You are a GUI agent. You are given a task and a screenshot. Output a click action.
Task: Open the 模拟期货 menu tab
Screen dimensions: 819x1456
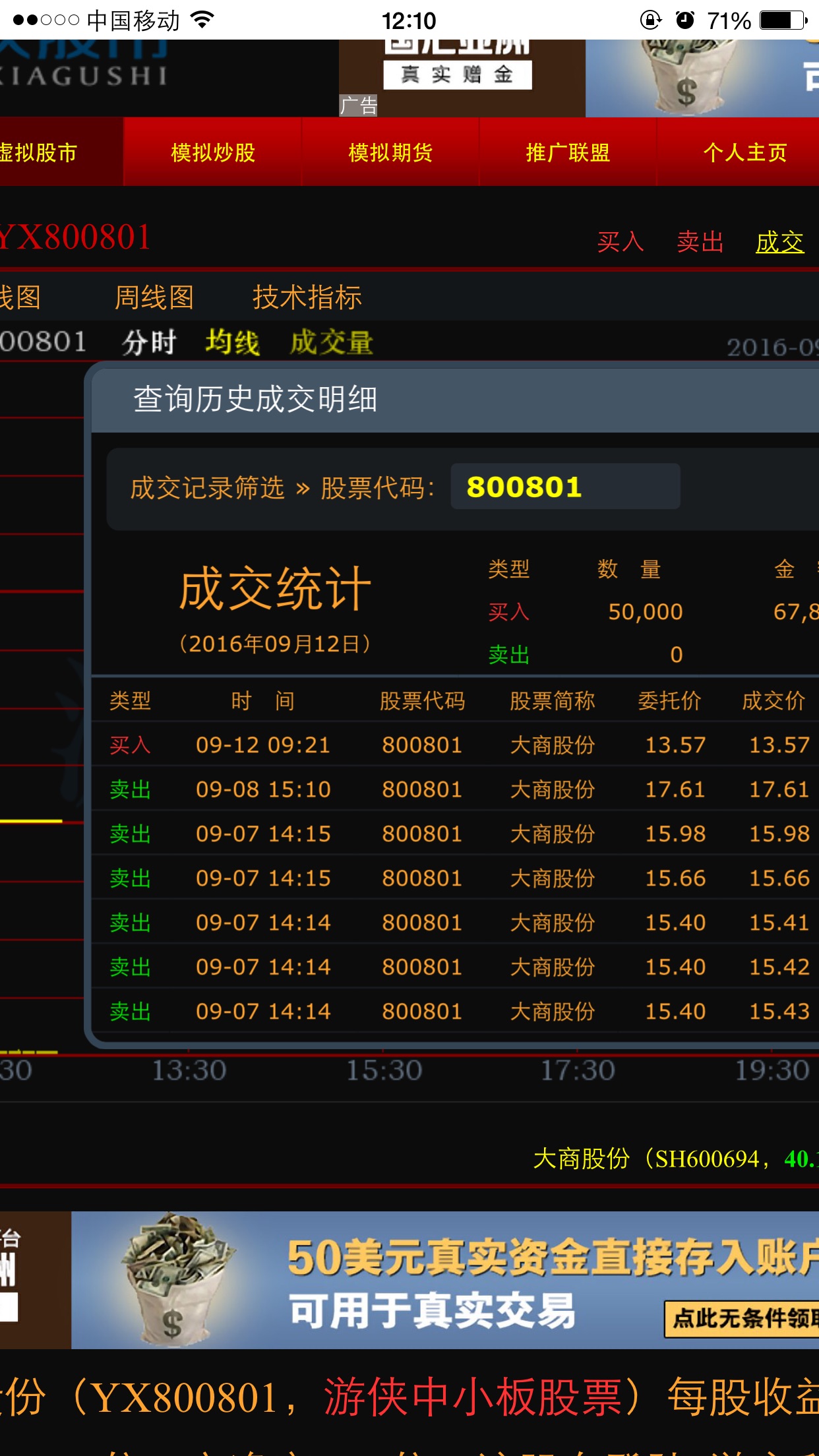pyautogui.click(x=390, y=152)
